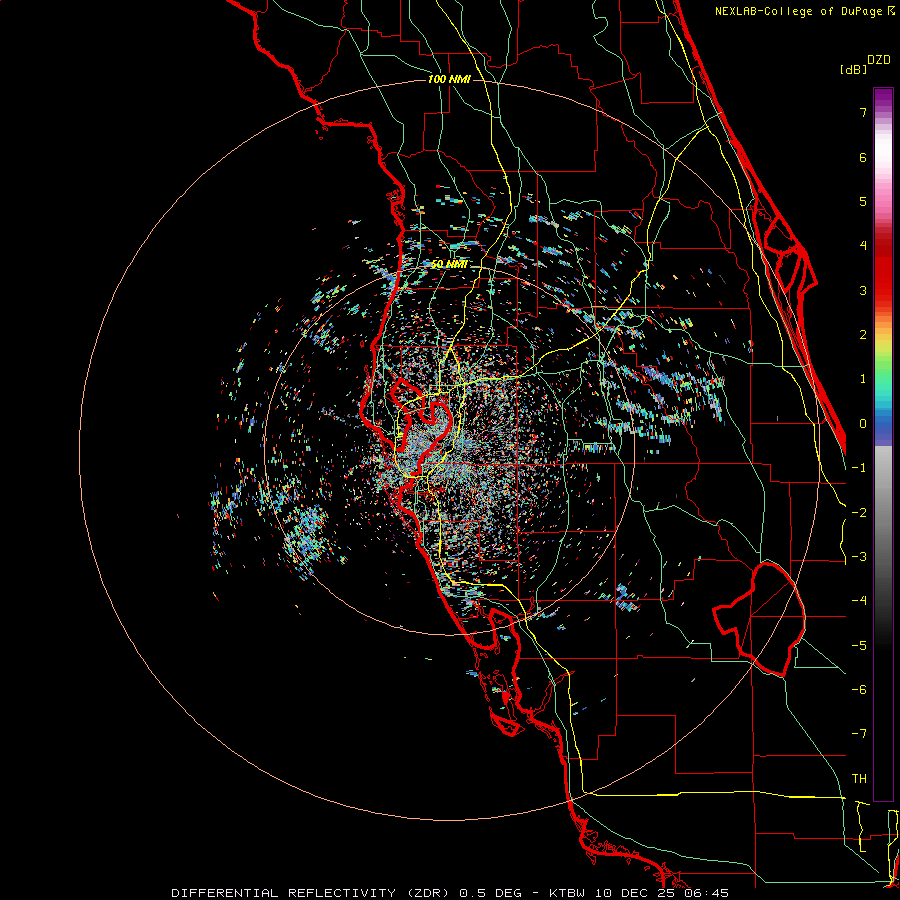
Task: Select the 50 NMI range ring label
Action: click(449, 264)
